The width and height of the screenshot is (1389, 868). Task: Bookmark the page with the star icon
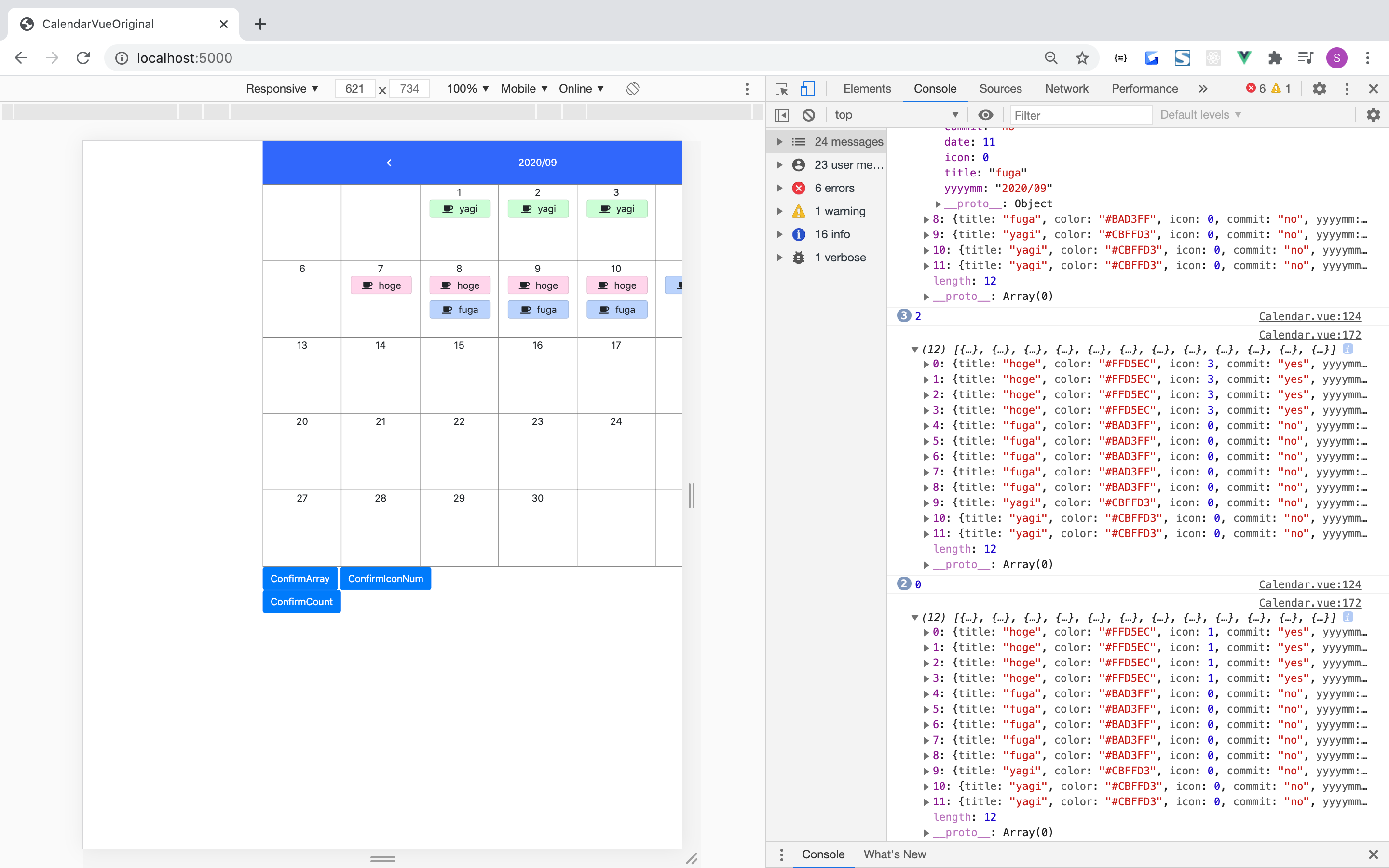(x=1082, y=58)
